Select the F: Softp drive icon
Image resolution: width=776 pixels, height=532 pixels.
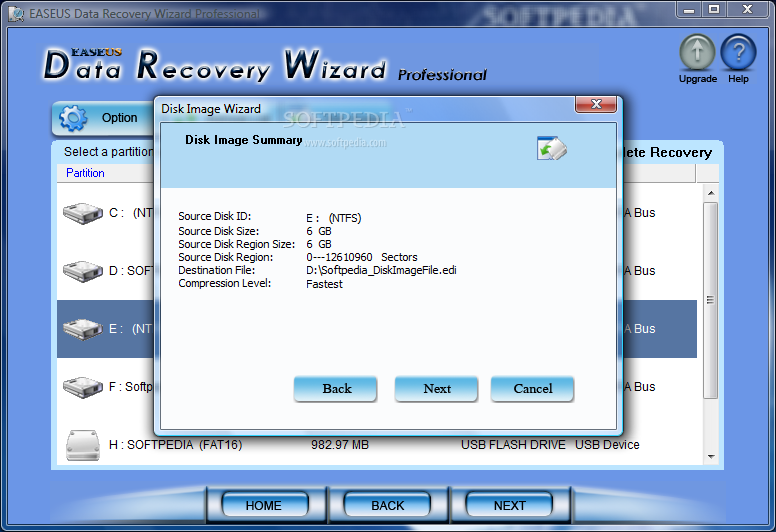coord(83,387)
